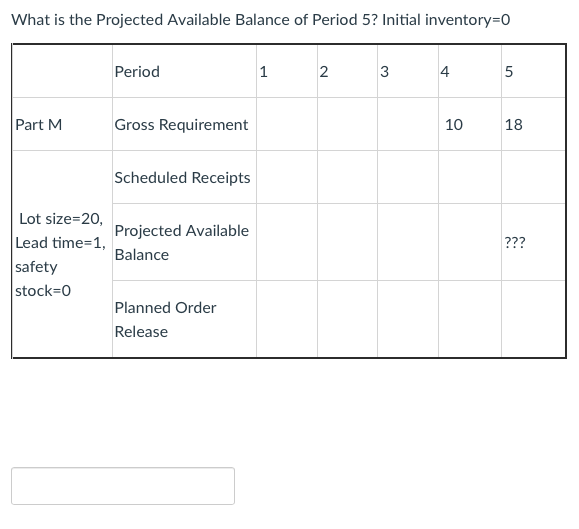
Task: Click the question text about Period 5
Action: [261, 20]
